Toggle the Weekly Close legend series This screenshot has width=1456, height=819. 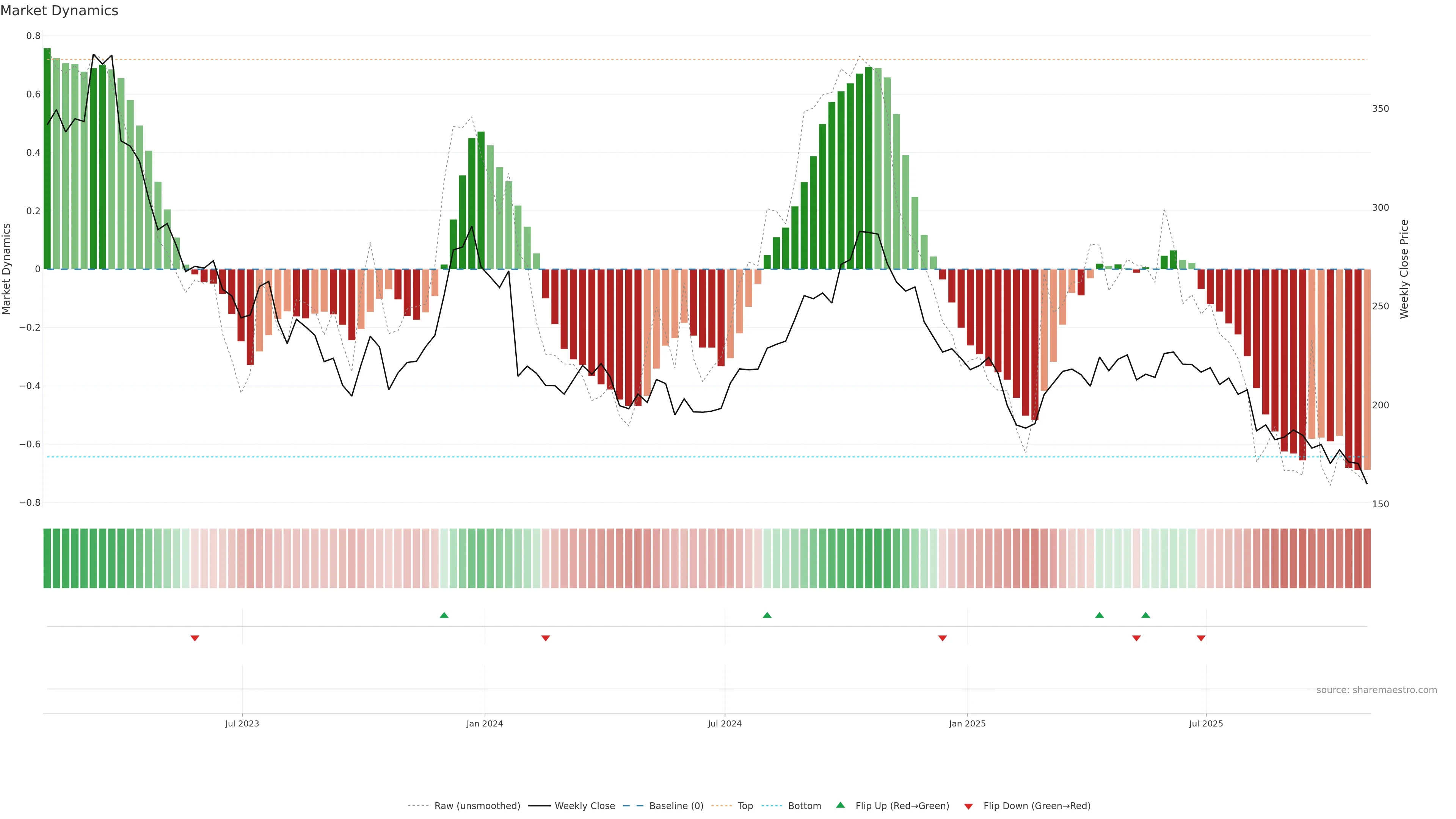pyautogui.click(x=584, y=806)
